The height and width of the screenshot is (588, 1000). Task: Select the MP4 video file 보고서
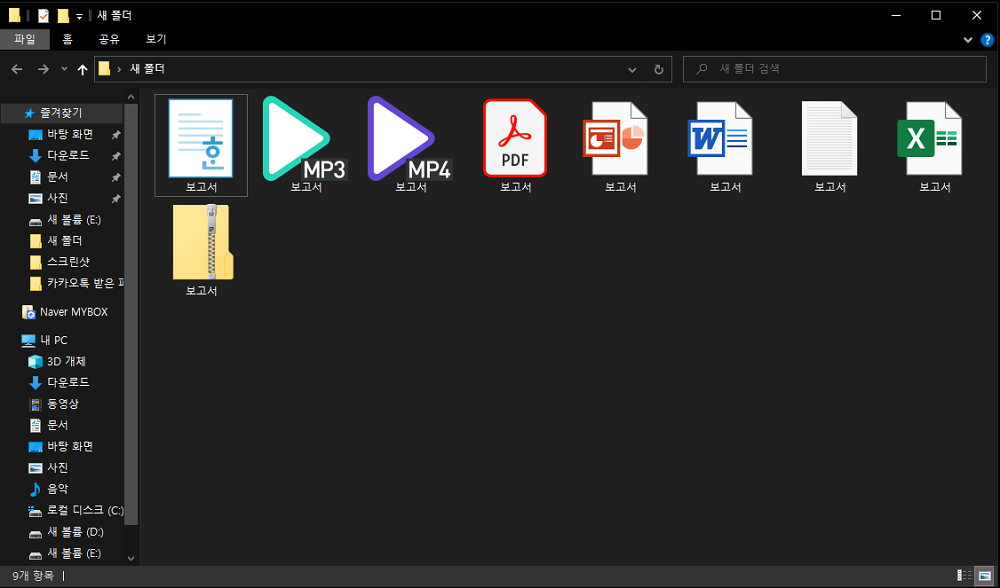pos(410,145)
